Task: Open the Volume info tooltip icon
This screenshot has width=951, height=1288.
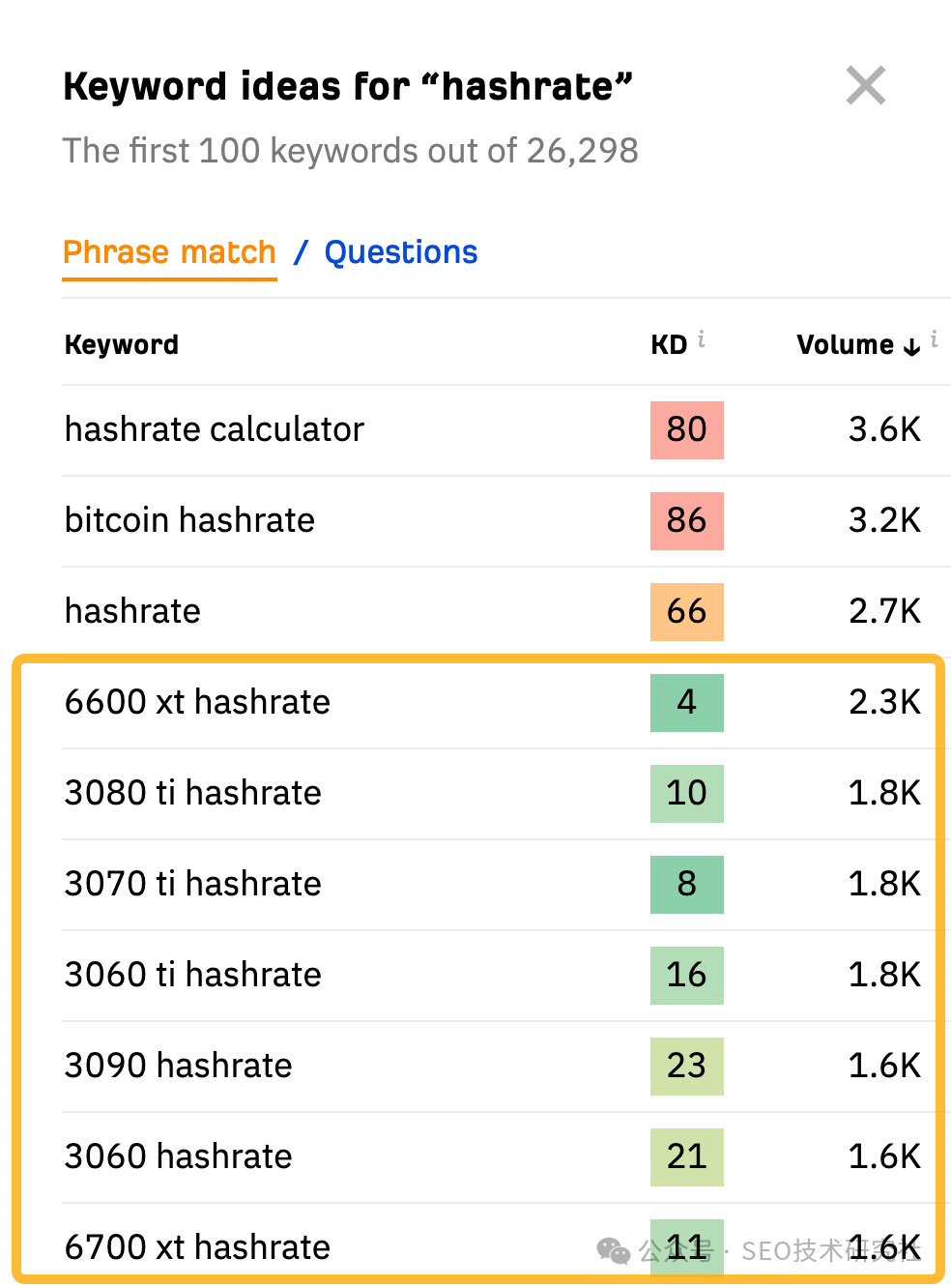Action: pyautogui.click(x=934, y=339)
